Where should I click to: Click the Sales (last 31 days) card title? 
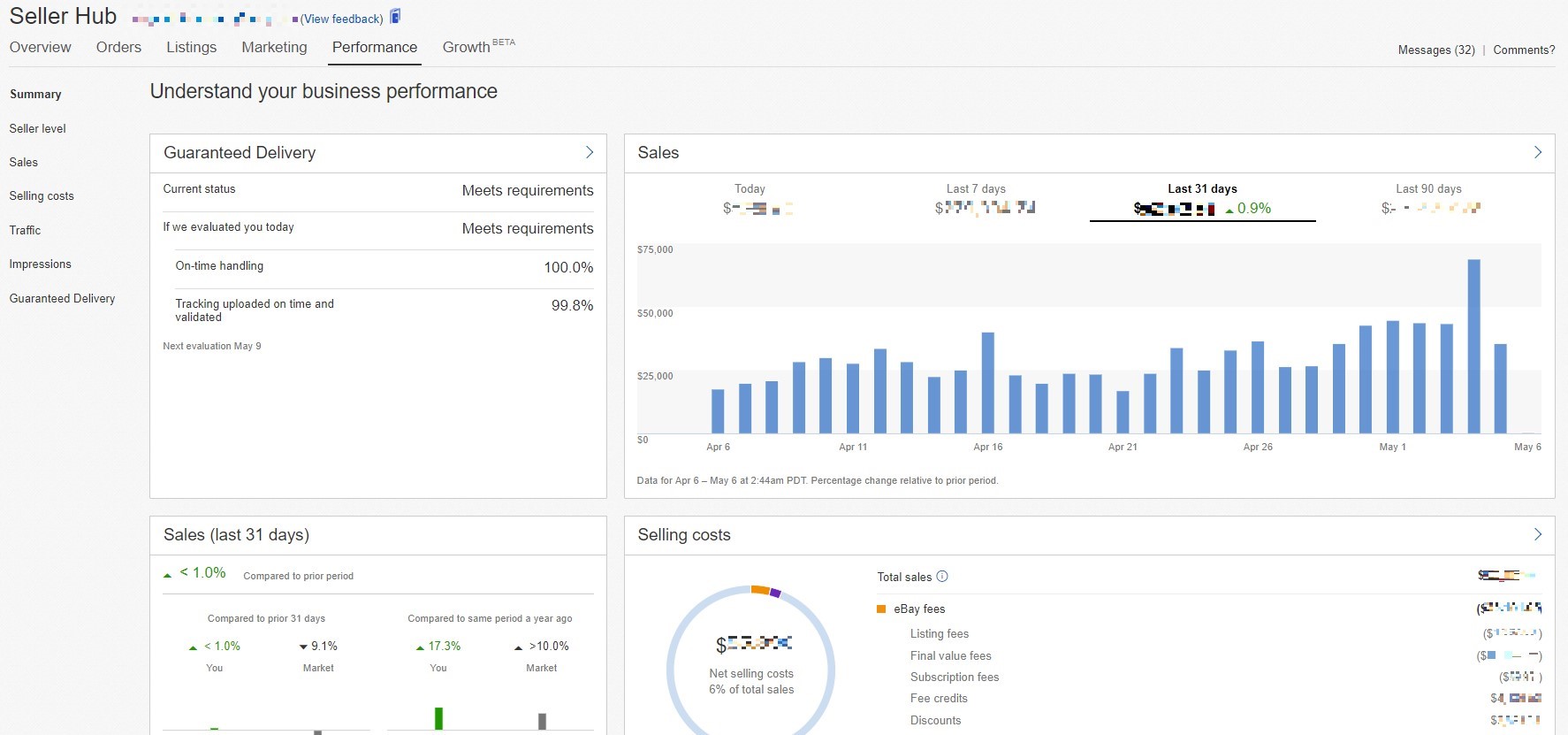point(236,535)
